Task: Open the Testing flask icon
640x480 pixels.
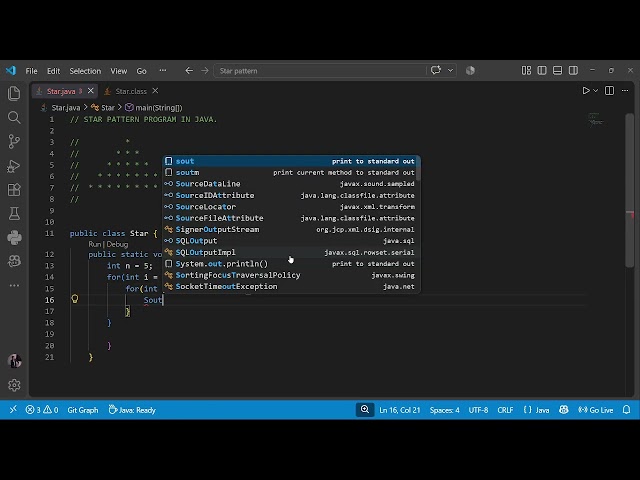Action: coord(14,213)
